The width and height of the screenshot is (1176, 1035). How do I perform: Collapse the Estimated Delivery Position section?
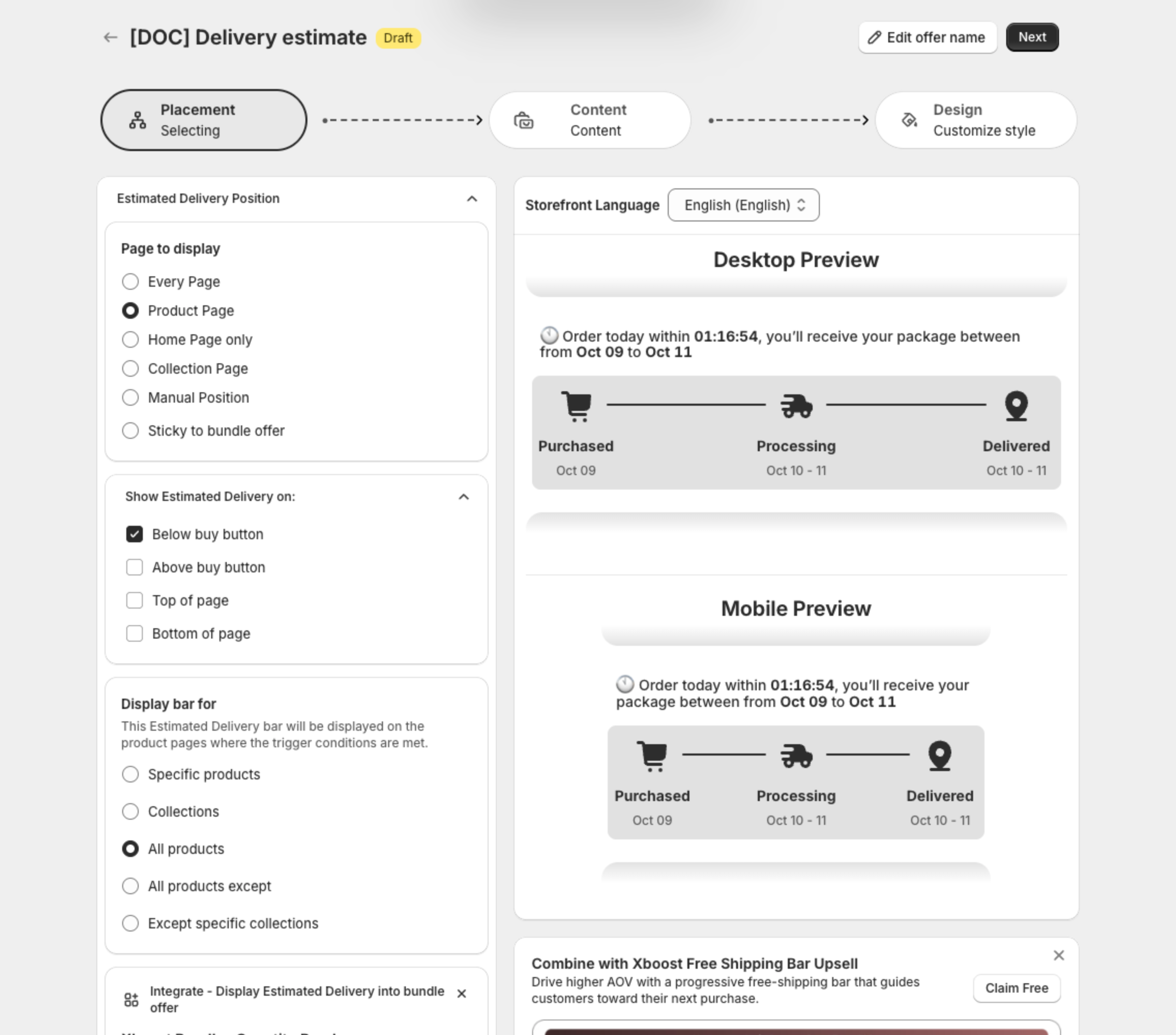[472, 199]
